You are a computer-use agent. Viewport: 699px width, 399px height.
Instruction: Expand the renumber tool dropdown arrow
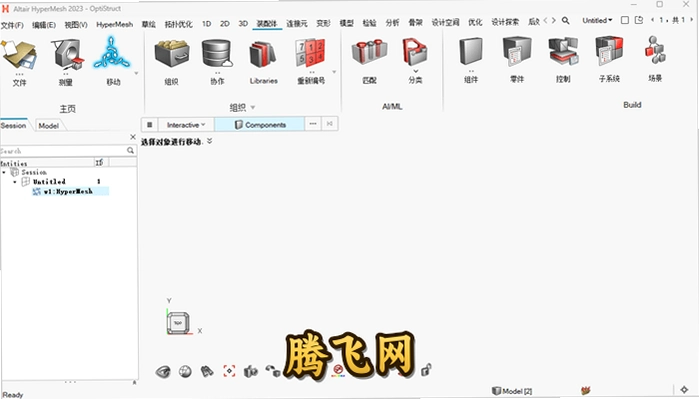[334, 72]
